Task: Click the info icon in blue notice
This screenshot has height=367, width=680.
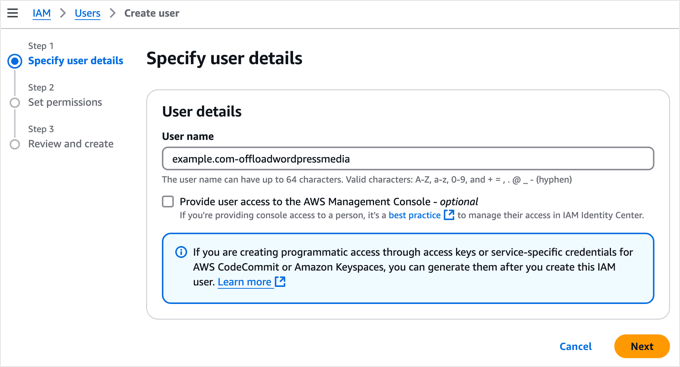Action: [x=181, y=252]
